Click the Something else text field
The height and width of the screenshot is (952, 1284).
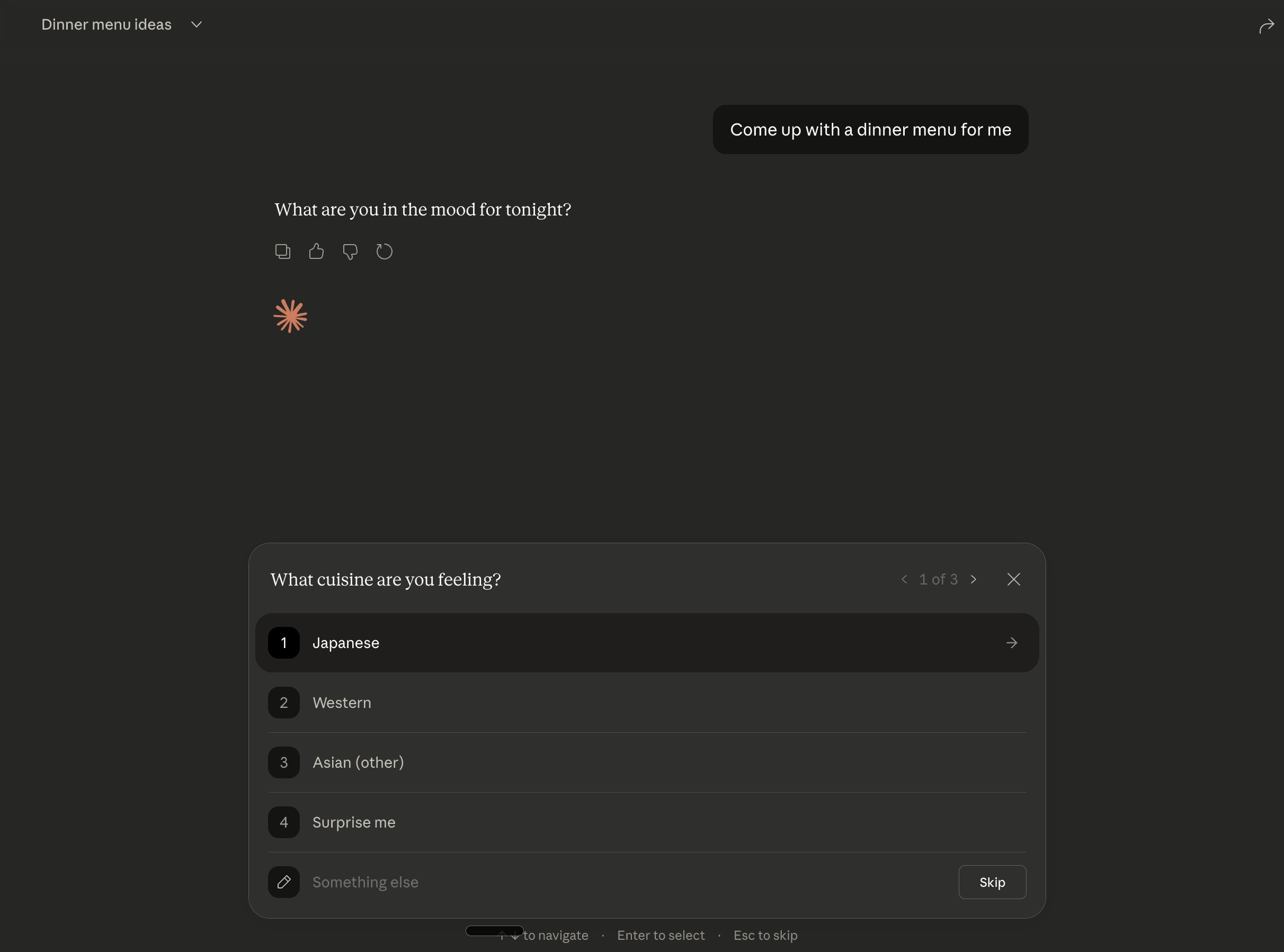[x=576, y=882]
